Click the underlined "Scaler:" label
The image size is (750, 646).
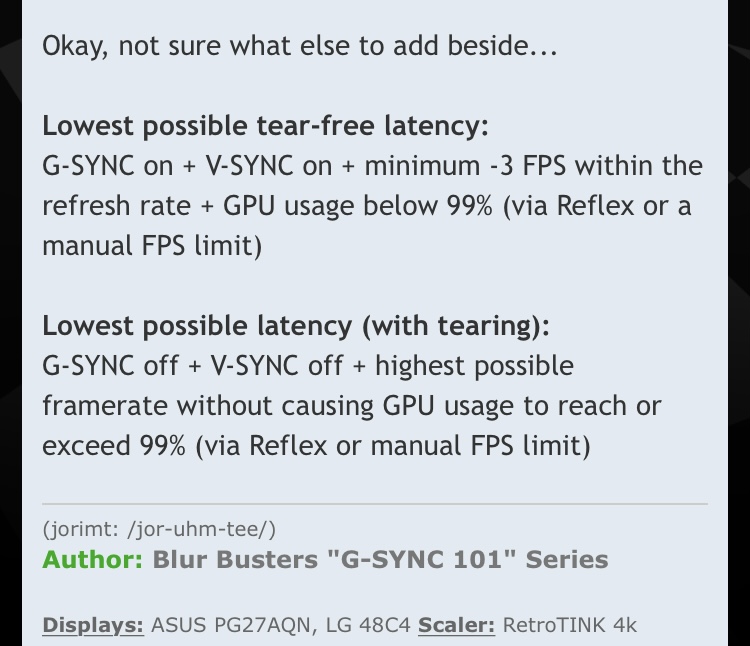tap(456, 625)
